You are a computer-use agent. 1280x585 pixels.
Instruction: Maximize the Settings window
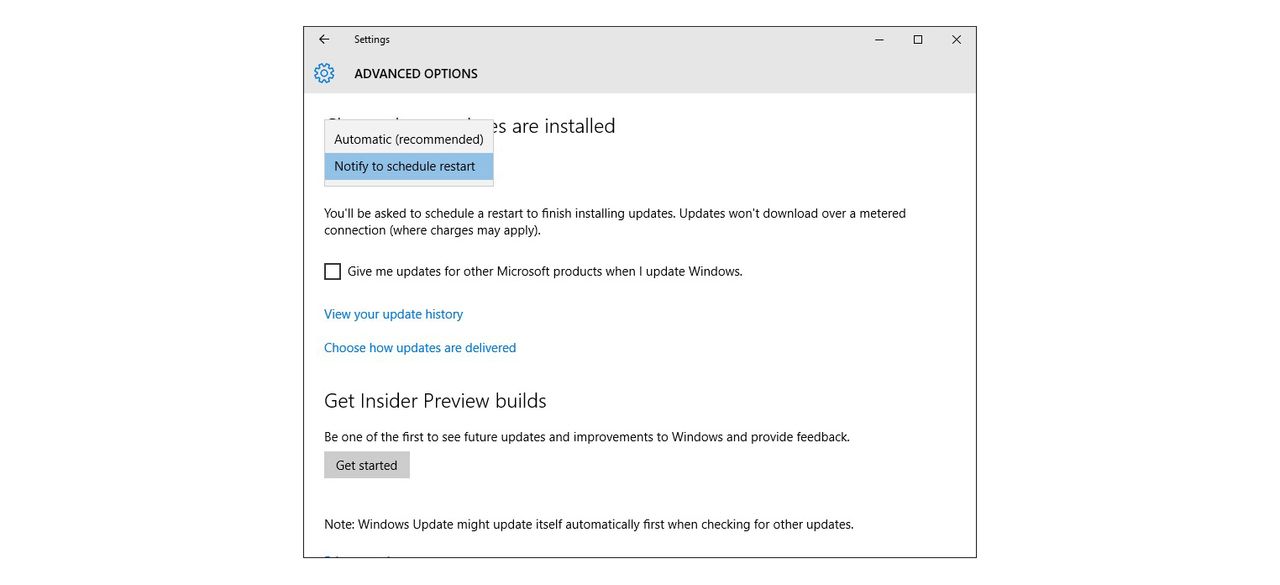tap(918, 40)
